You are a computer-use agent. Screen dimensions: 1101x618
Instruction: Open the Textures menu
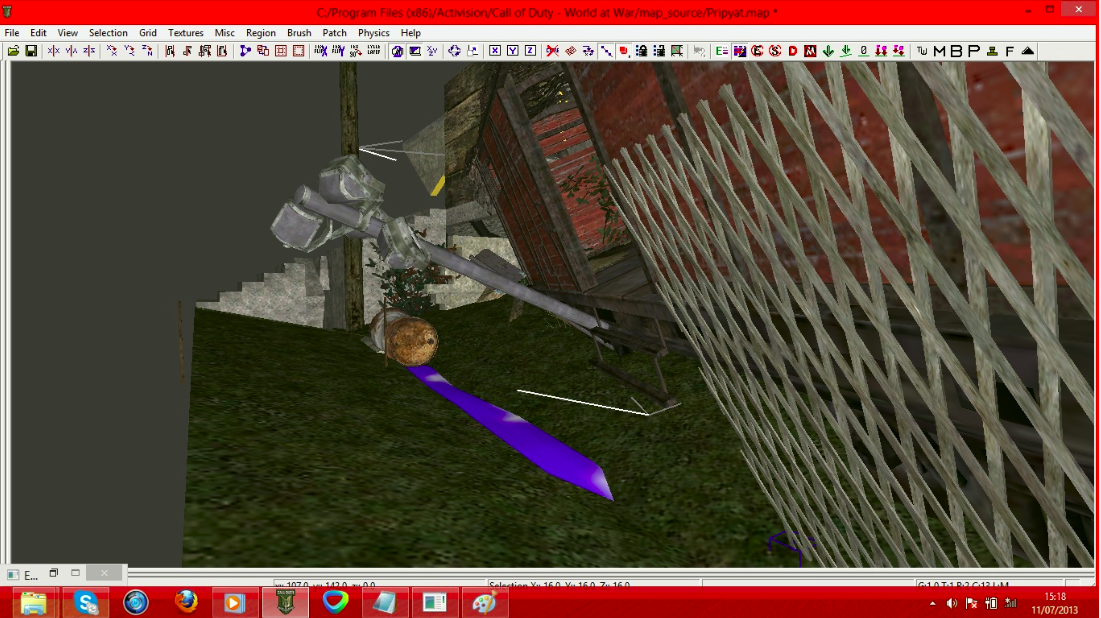pyautogui.click(x=185, y=33)
